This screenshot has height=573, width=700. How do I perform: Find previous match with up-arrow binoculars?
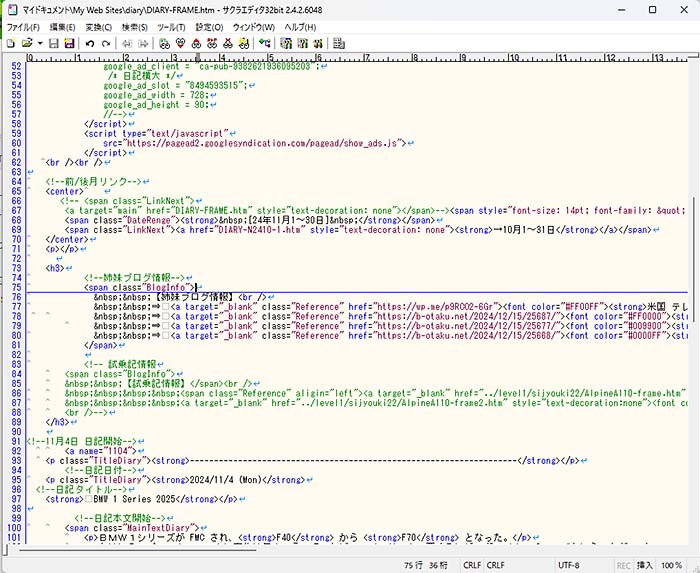tap(196, 43)
